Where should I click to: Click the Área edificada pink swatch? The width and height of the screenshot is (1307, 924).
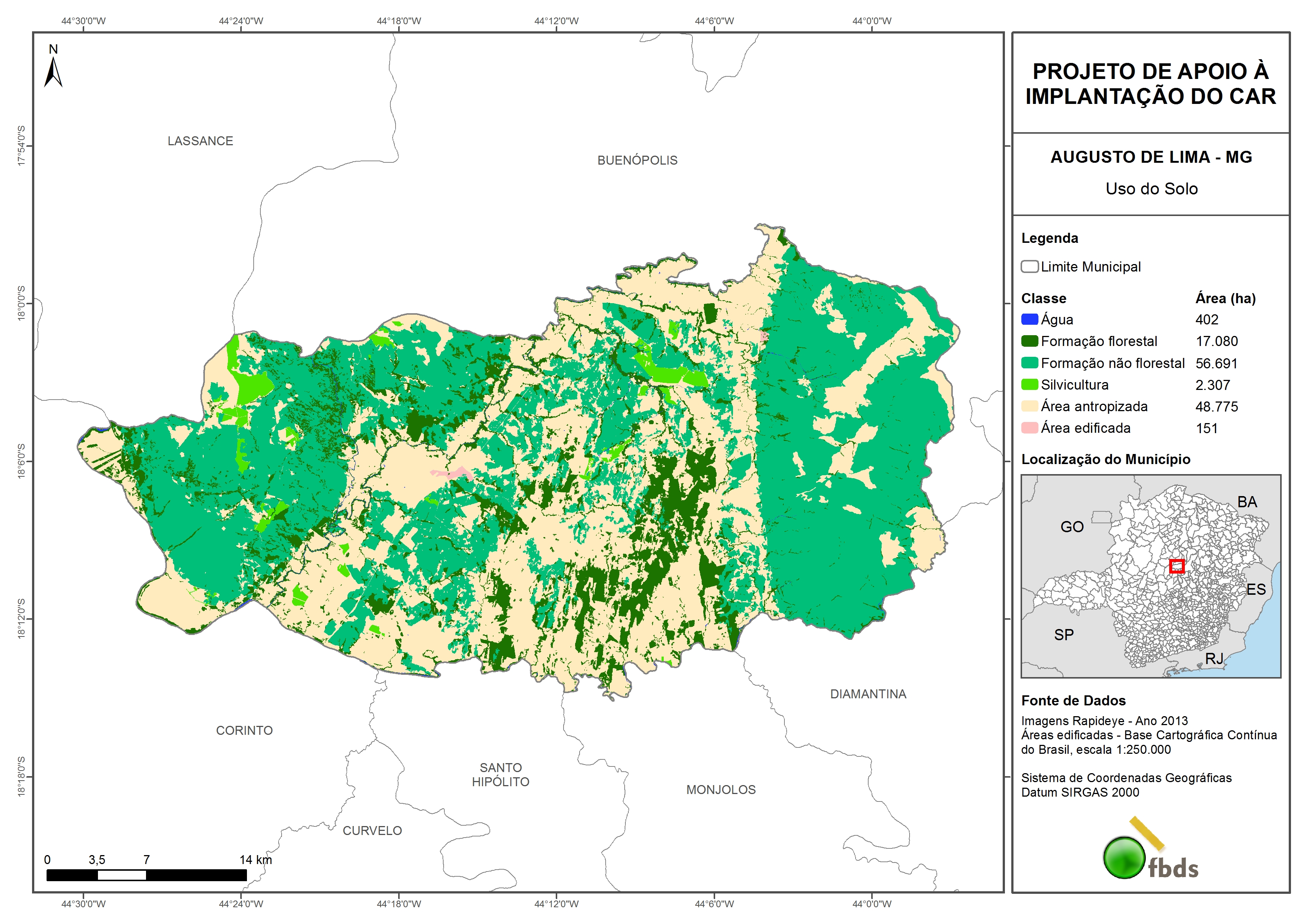[1029, 428]
